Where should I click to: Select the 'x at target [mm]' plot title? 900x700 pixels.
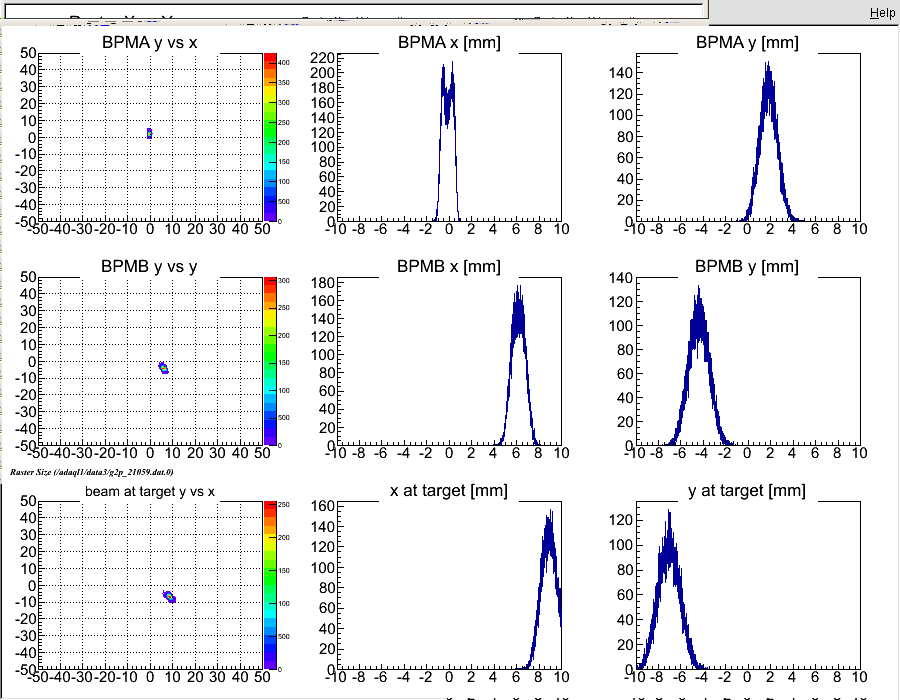[449, 491]
